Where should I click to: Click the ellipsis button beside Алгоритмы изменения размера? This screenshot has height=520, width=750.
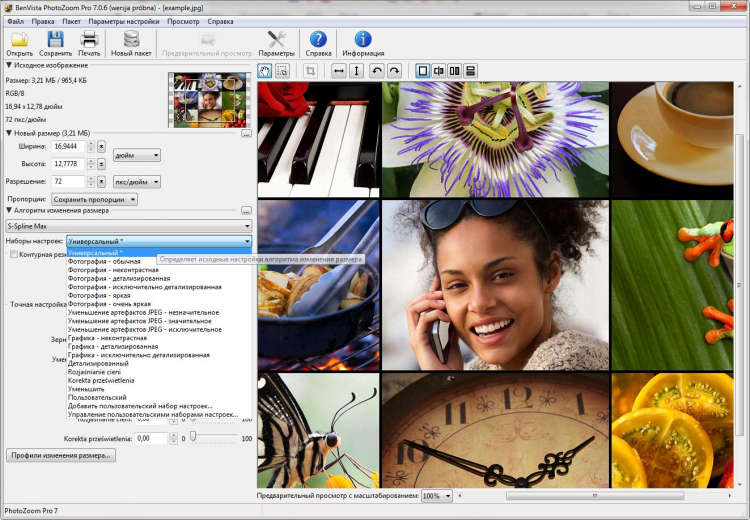[x=246, y=210]
